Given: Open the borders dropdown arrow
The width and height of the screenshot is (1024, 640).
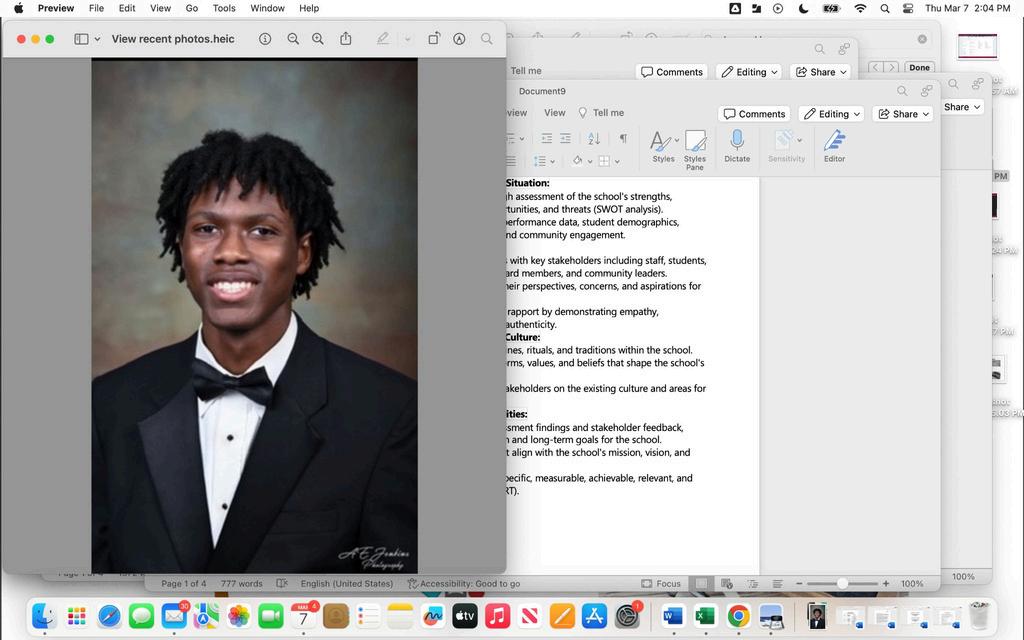Looking at the screenshot, I should [617, 161].
